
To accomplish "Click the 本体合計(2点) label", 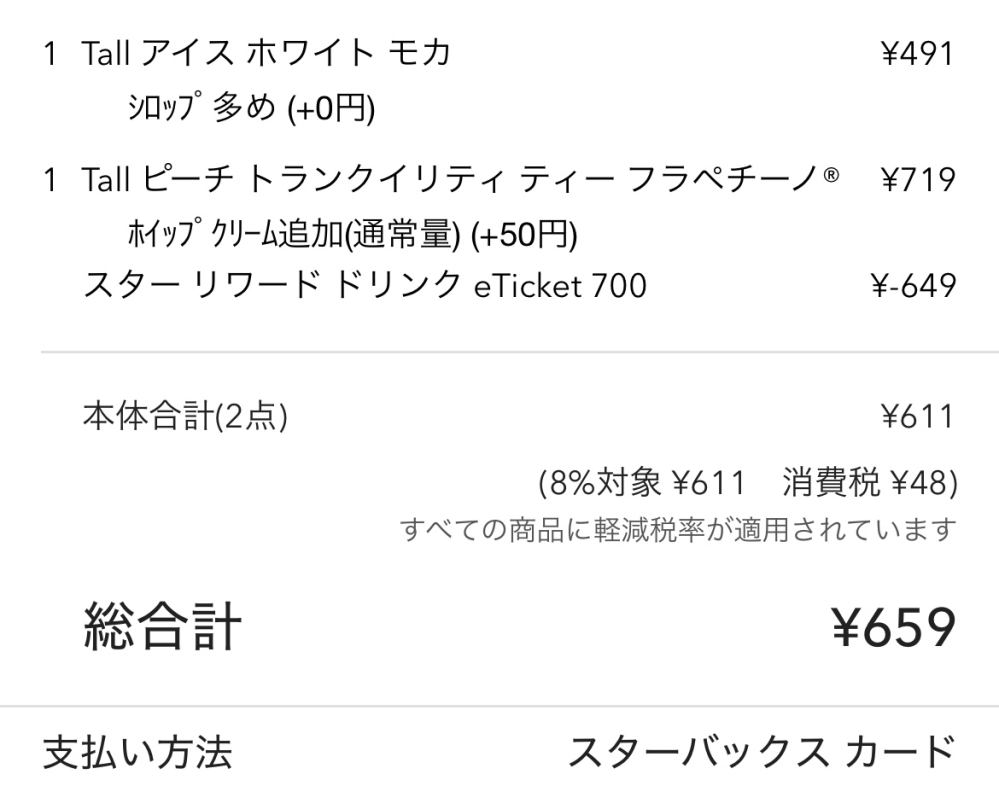I will click(x=185, y=417).
